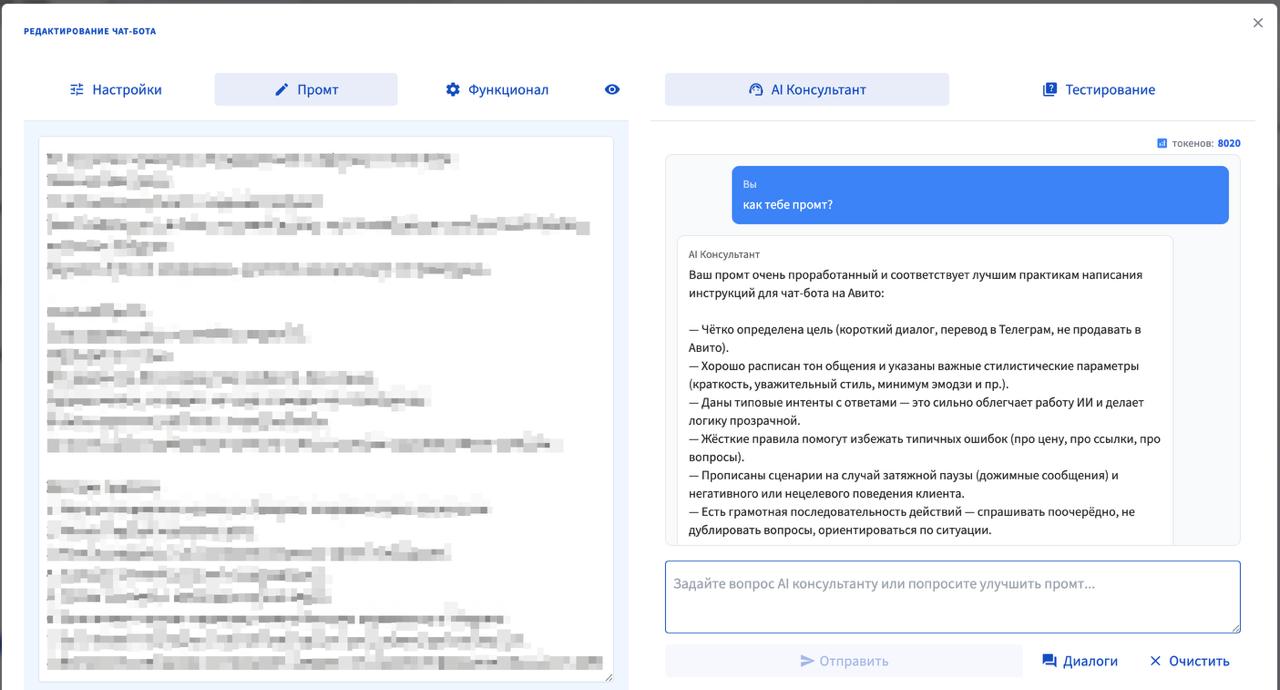Screen dimensions: 1280x690
Task: Click the pencil icon on Промт tab
Action: [x=280, y=89]
